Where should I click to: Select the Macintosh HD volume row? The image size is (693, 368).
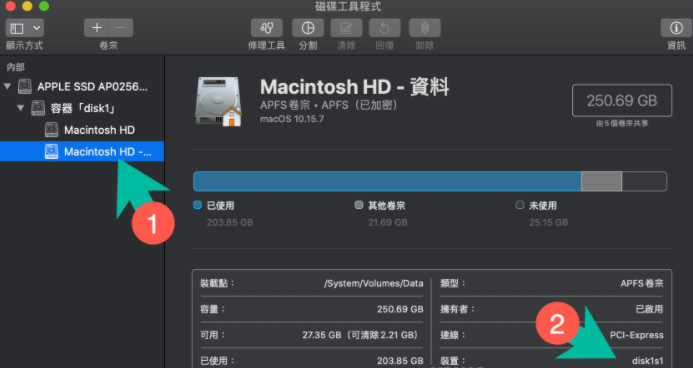[82, 130]
